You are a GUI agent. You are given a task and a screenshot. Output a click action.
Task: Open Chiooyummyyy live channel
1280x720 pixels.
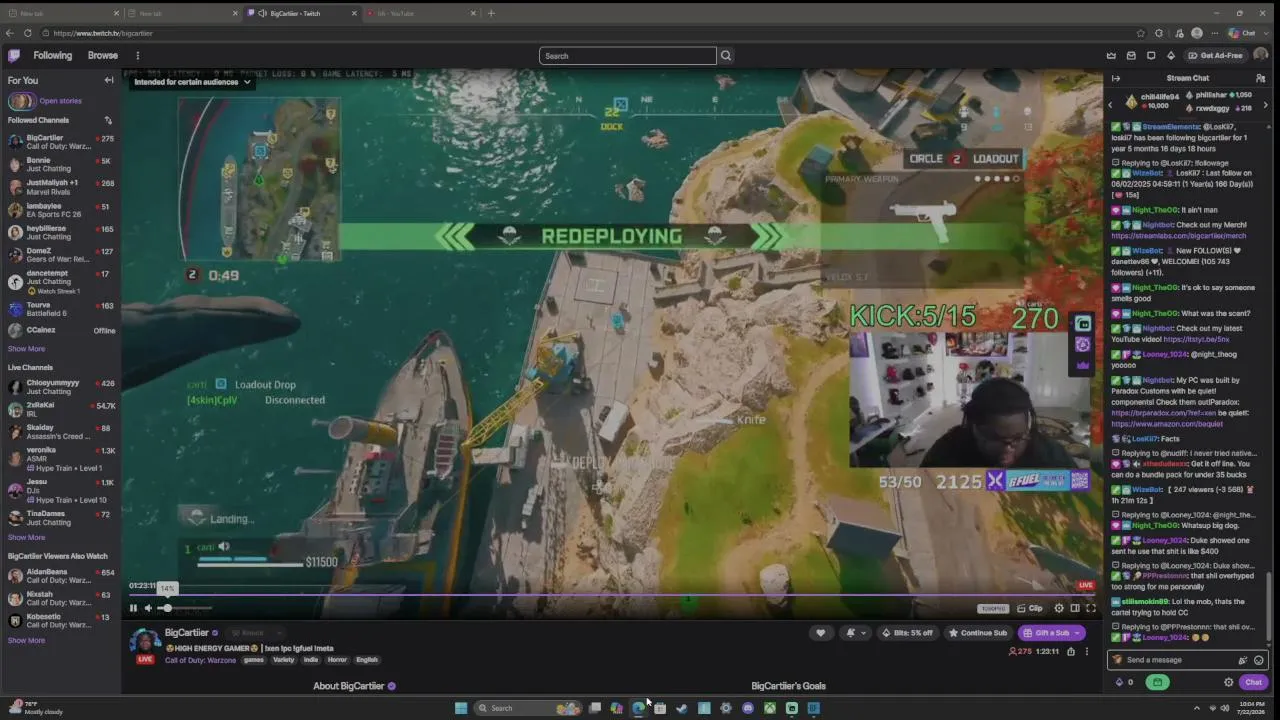(x=61, y=387)
